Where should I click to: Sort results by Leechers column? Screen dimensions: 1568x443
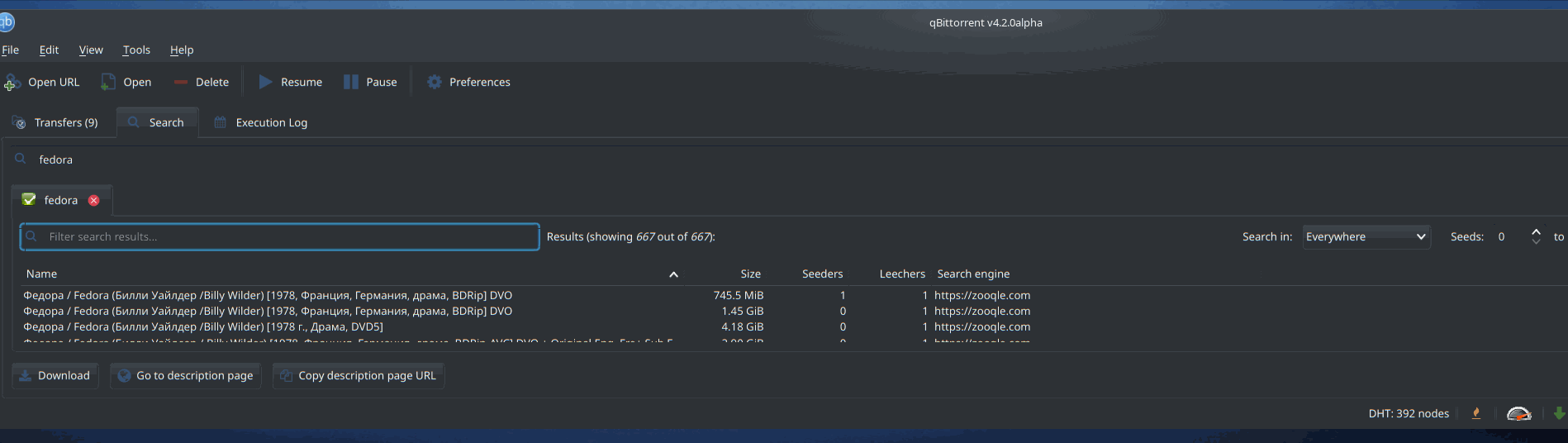(x=902, y=274)
